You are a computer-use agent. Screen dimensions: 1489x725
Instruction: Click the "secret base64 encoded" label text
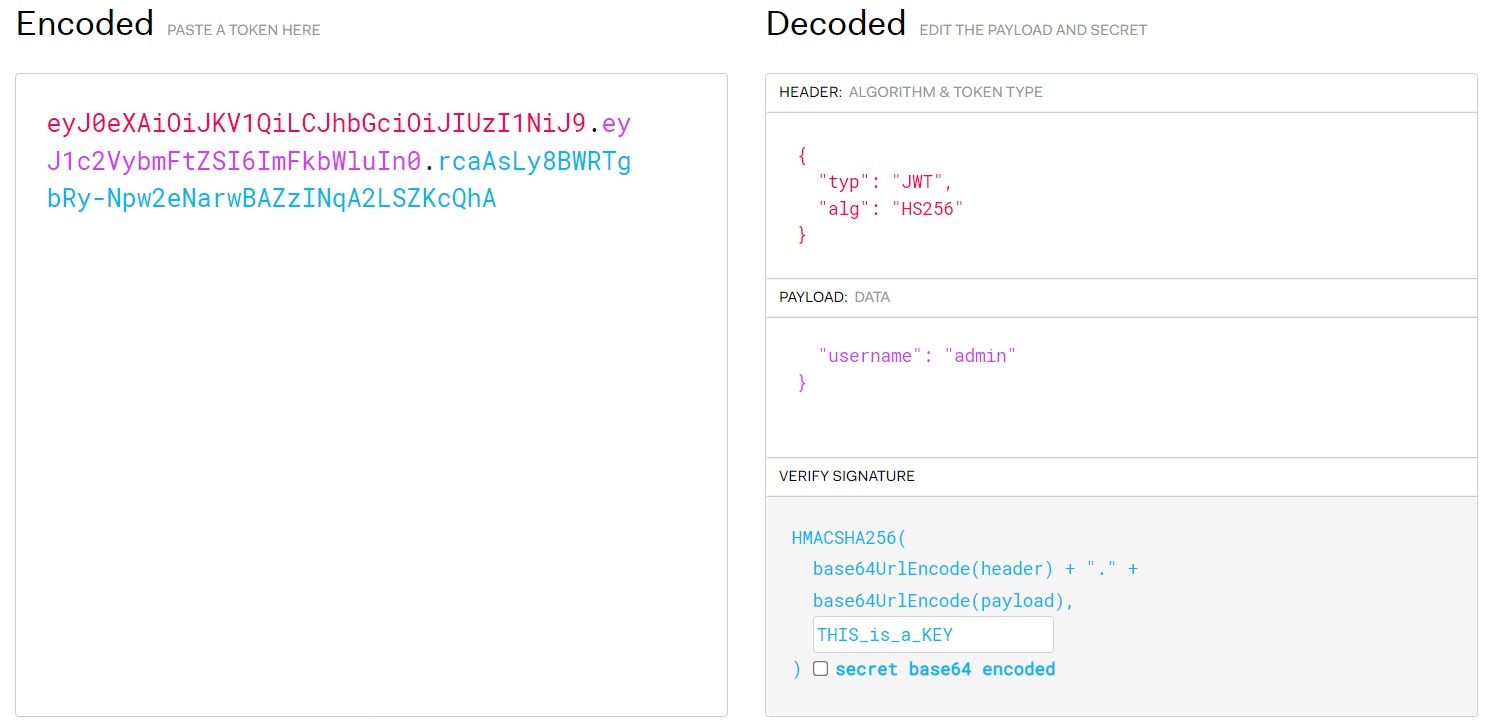point(945,669)
